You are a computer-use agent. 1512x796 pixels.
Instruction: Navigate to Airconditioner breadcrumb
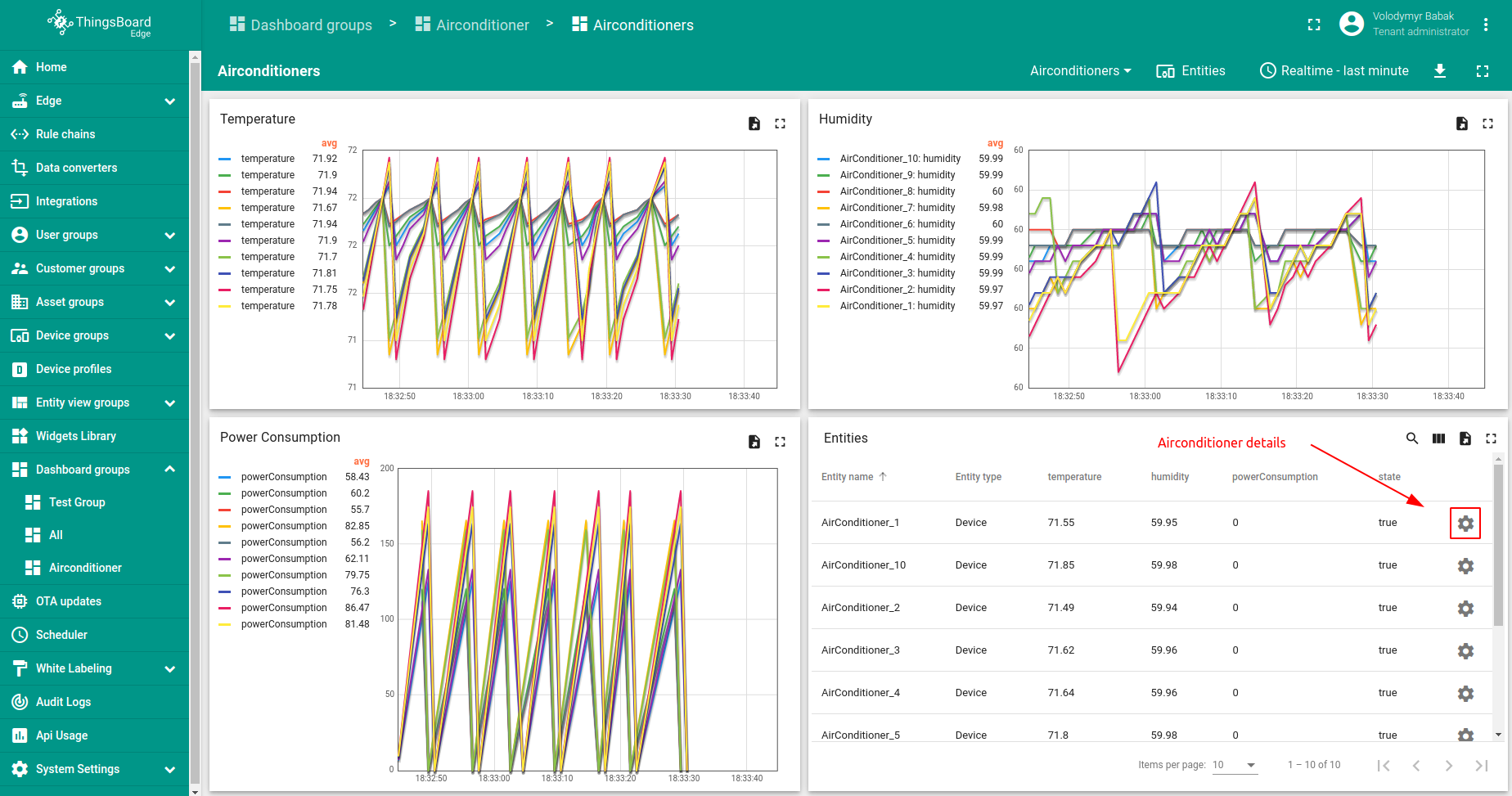click(x=472, y=25)
